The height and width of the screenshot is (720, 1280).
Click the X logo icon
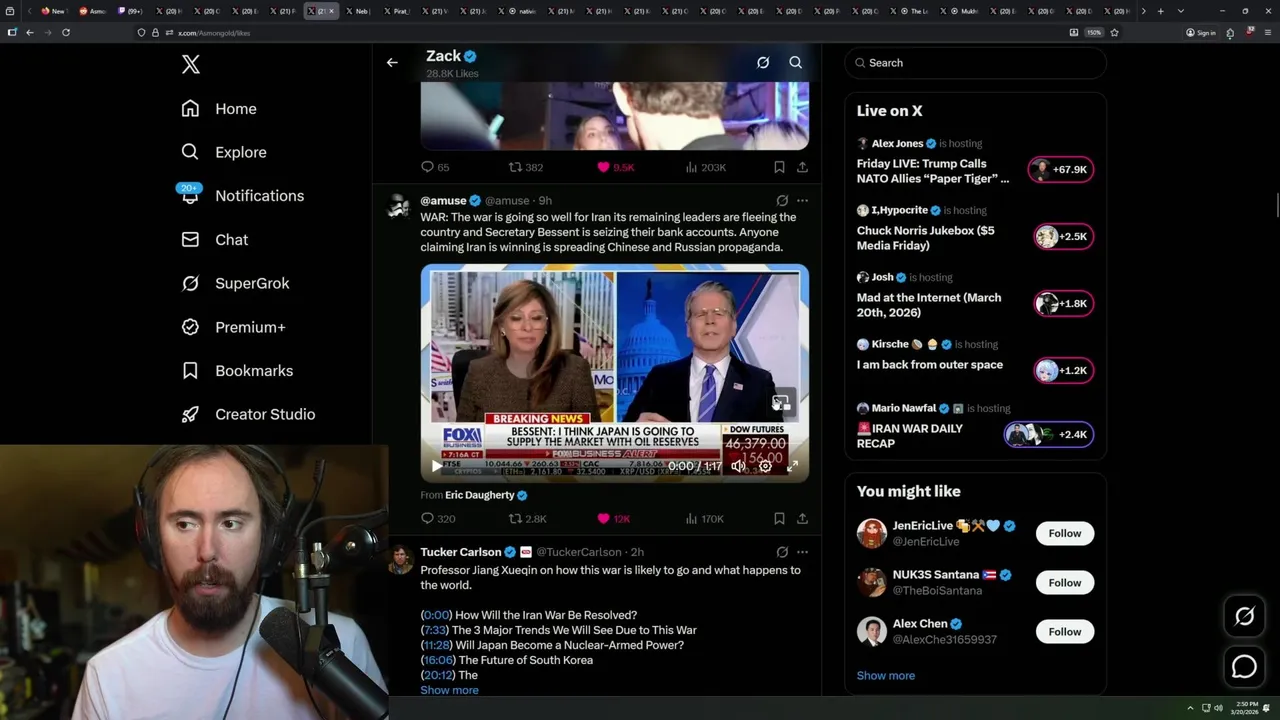coord(190,65)
